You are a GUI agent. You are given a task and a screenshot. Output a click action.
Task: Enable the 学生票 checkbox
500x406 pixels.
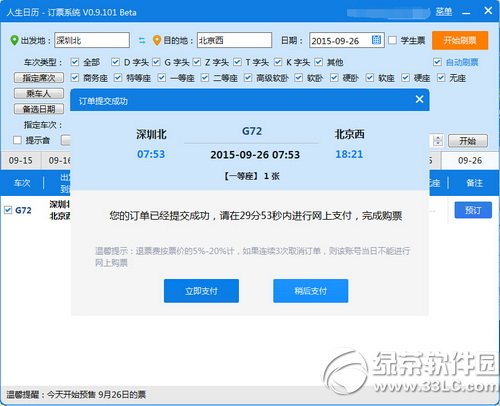(393, 40)
